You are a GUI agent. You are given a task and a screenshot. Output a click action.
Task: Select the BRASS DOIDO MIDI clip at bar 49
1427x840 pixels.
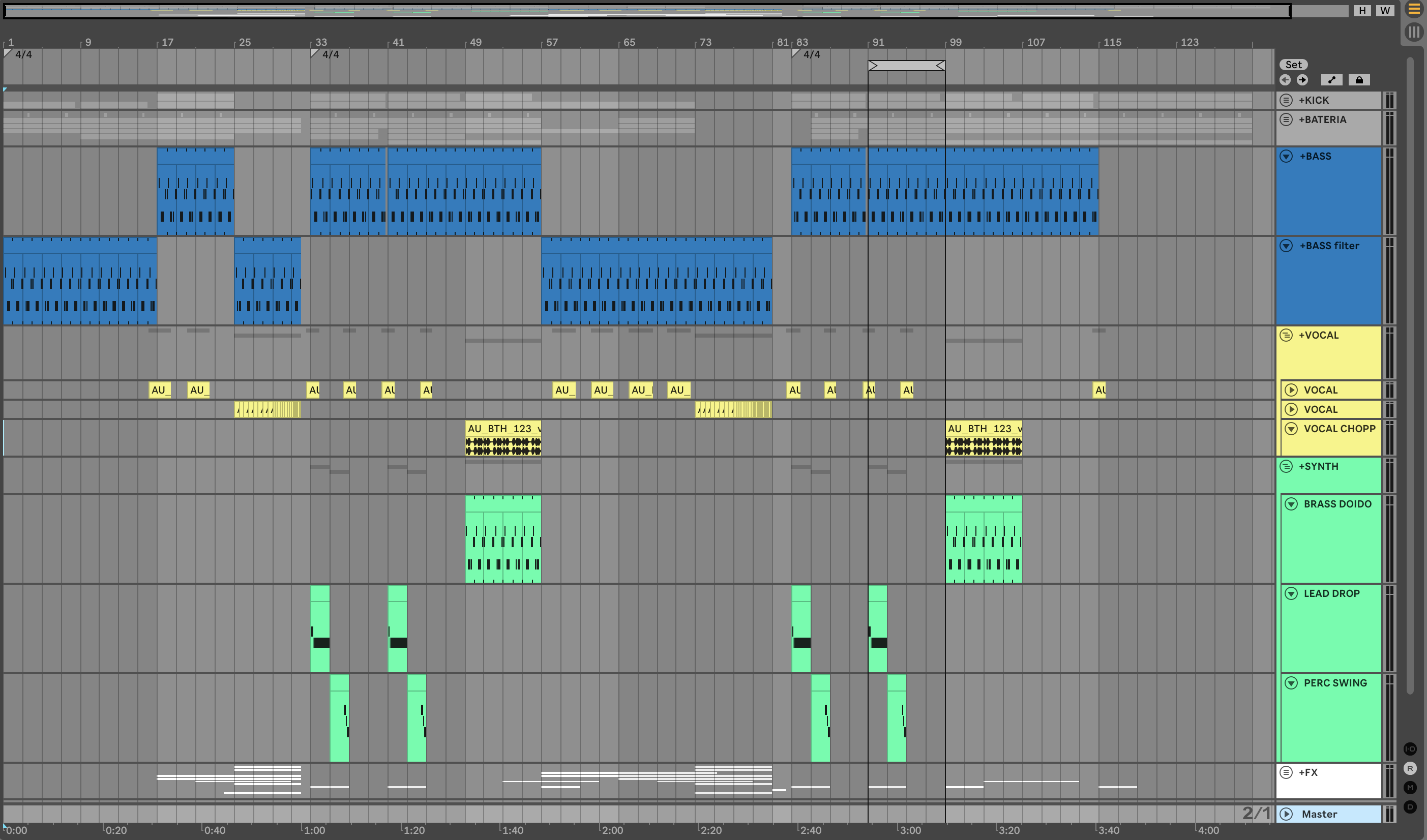tap(503, 539)
